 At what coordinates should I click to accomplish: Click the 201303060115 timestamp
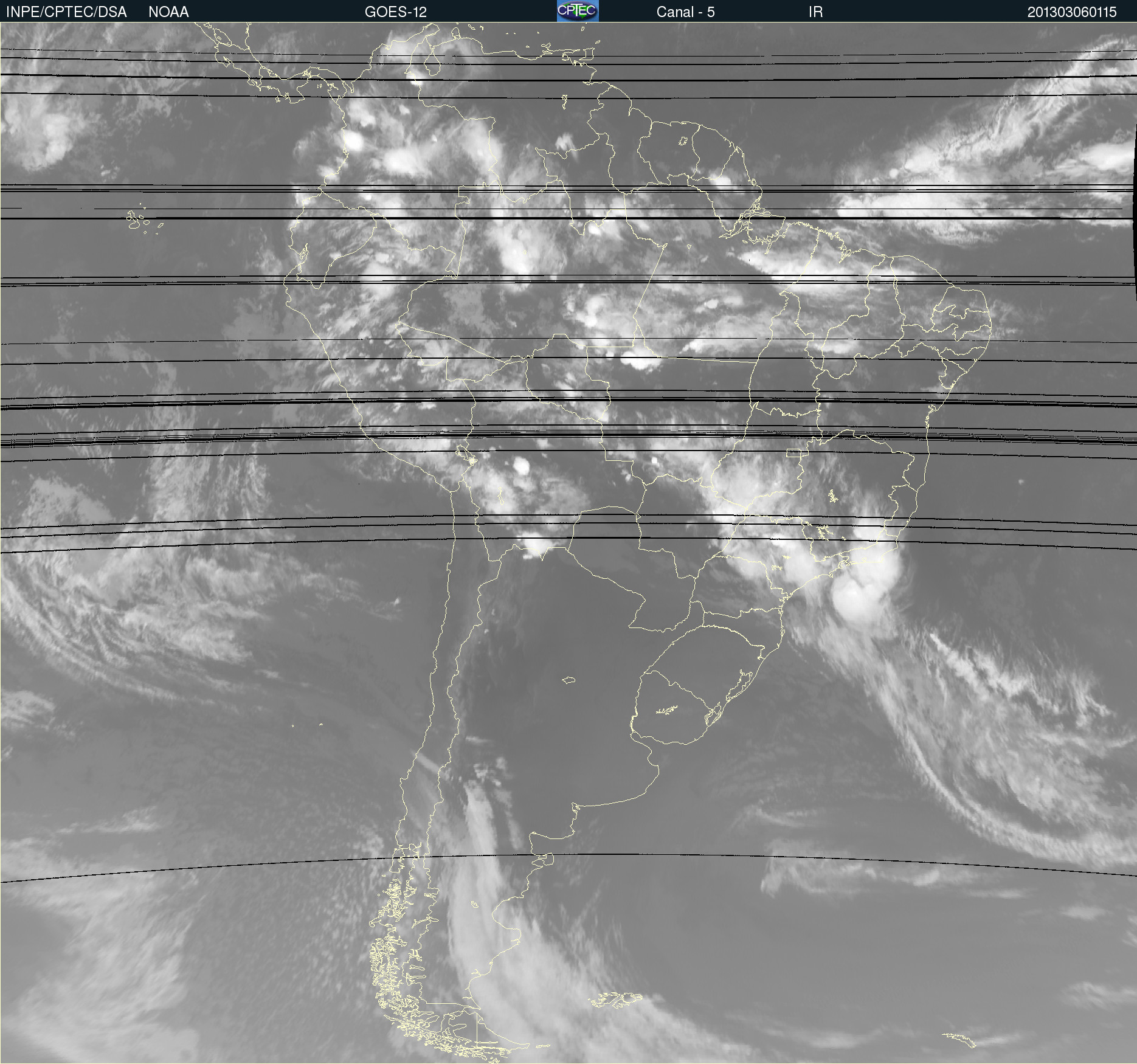click(1072, 12)
